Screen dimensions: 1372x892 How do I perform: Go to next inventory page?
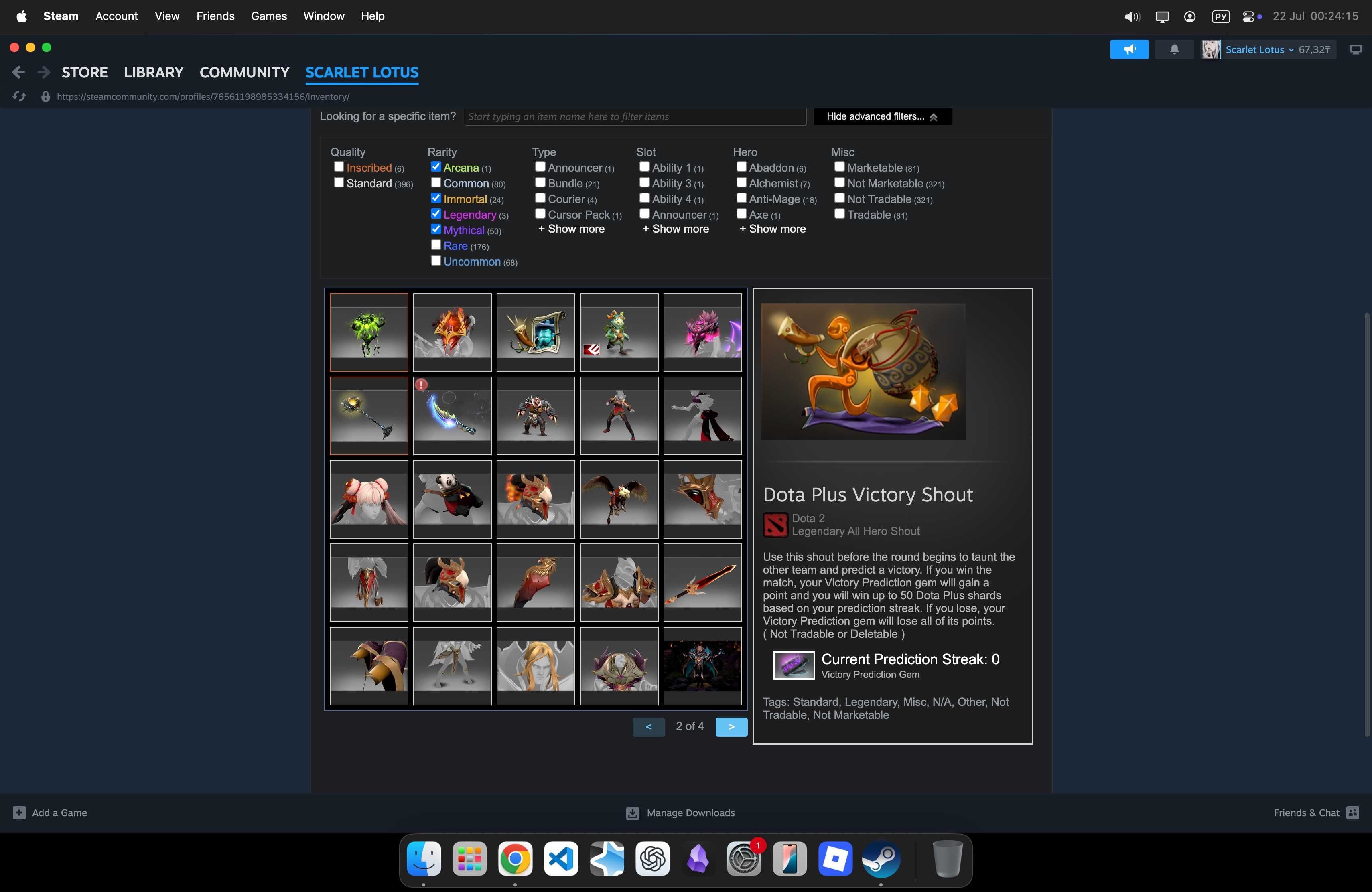click(731, 727)
